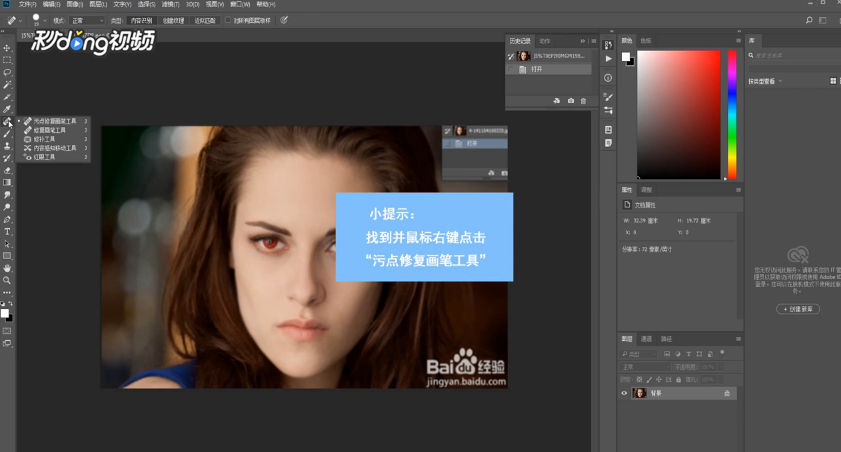Open the 文件(F) menu
841x452 pixels.
(x=27, y=4)
